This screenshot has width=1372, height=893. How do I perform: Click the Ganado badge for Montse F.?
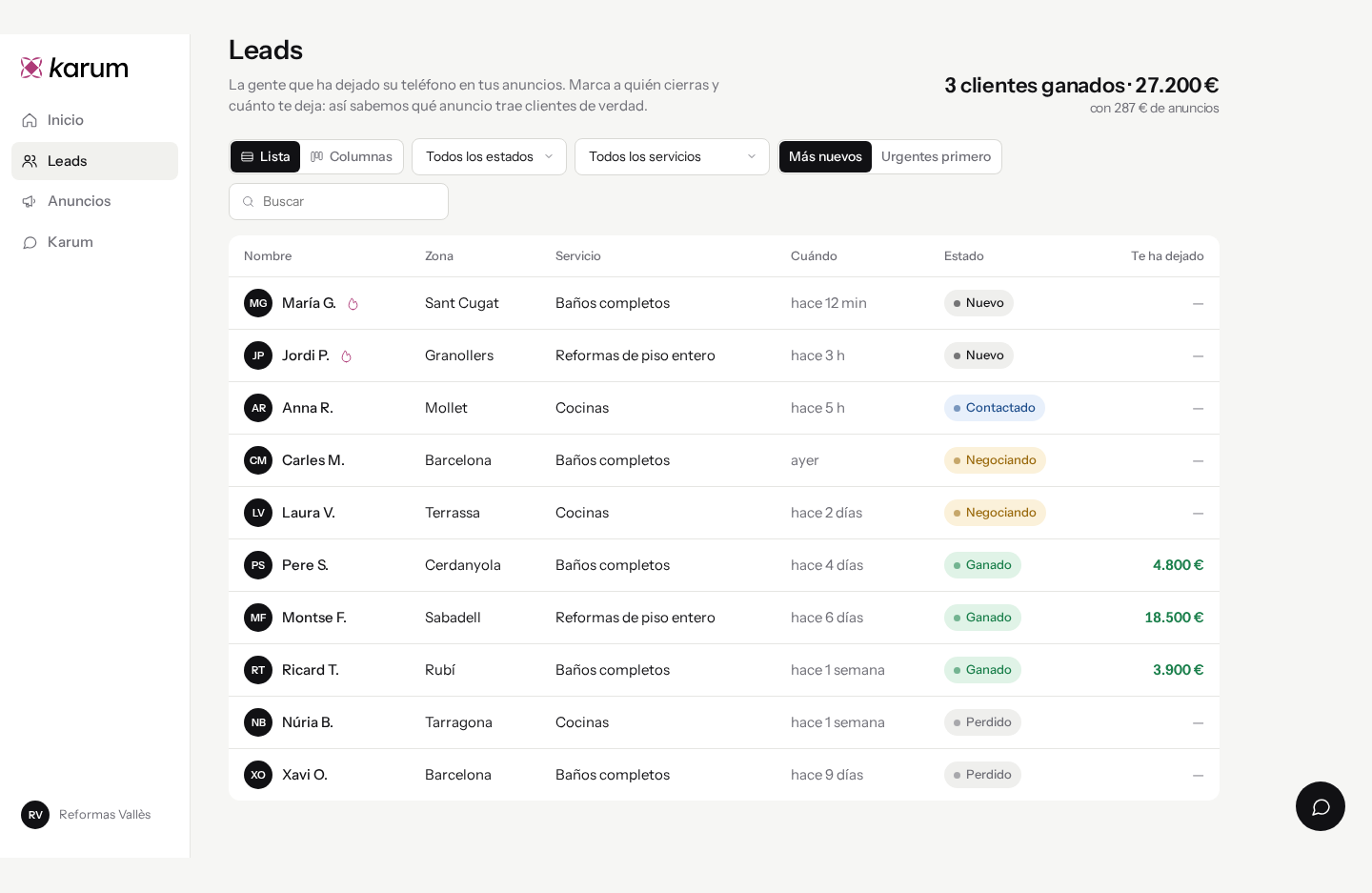click(x=982, y=618)
